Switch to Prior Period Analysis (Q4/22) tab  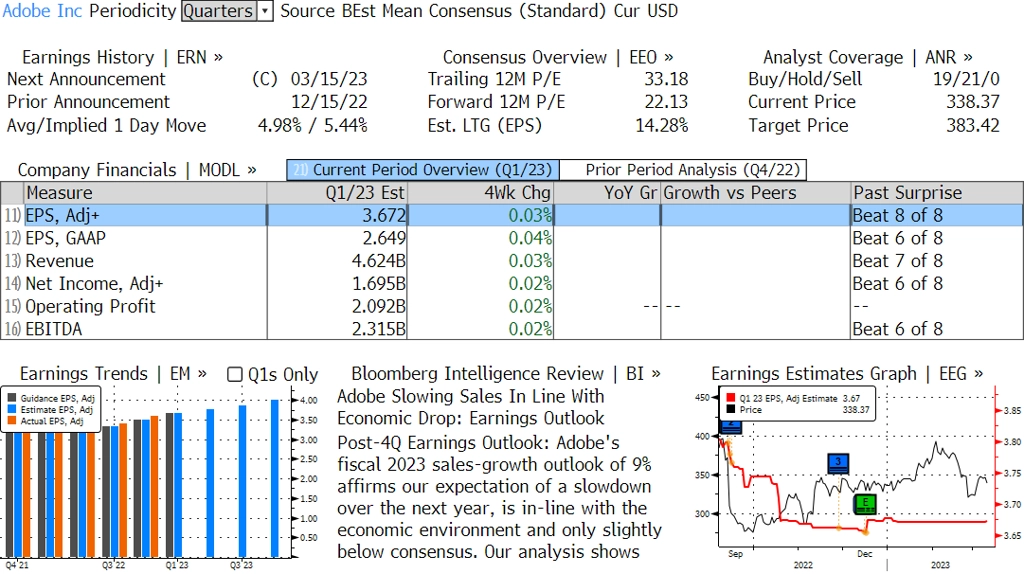[x=684, y=170]
